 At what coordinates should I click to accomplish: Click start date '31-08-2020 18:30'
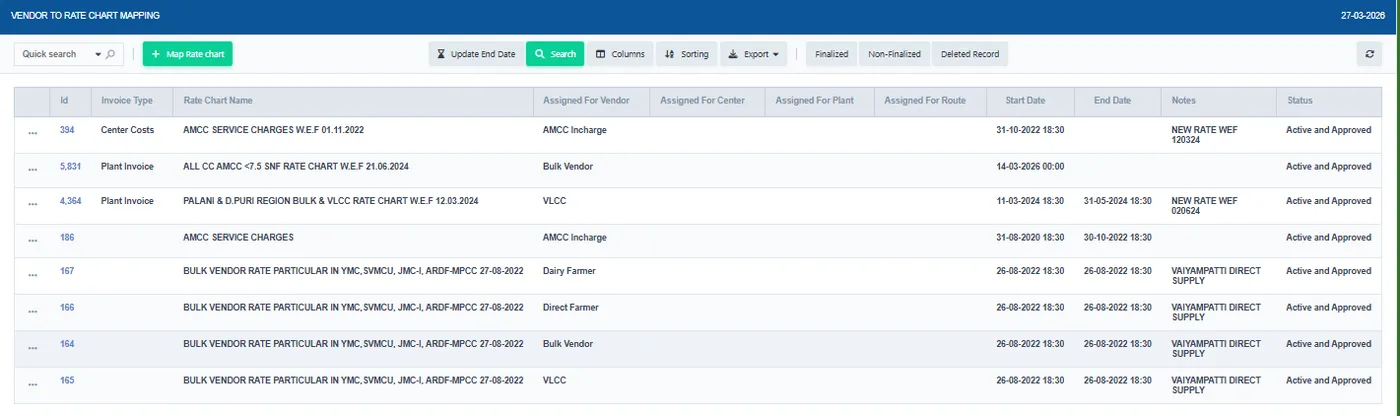(x=1030, y=237)
